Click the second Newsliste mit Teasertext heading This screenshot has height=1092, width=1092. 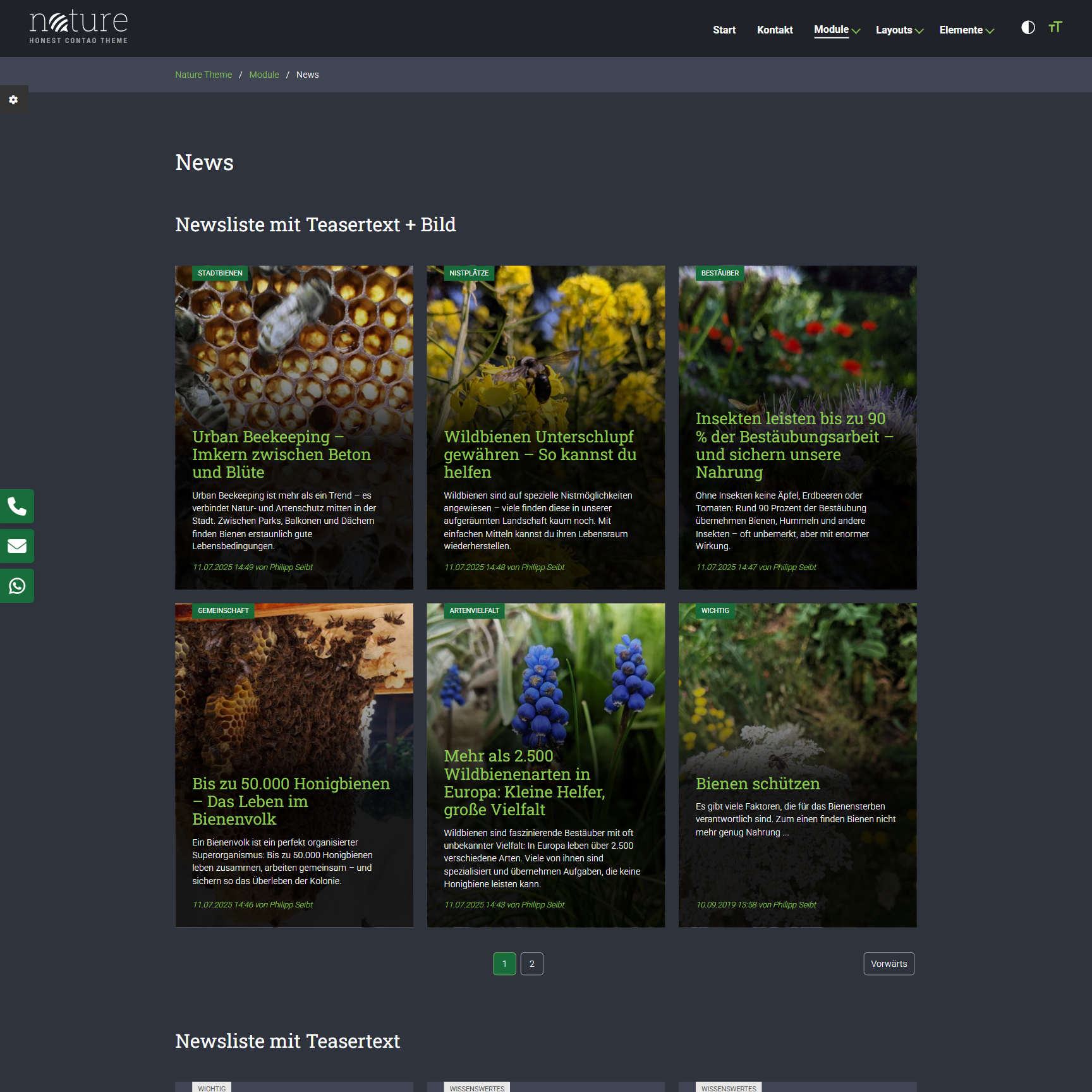coord(288,1041)
